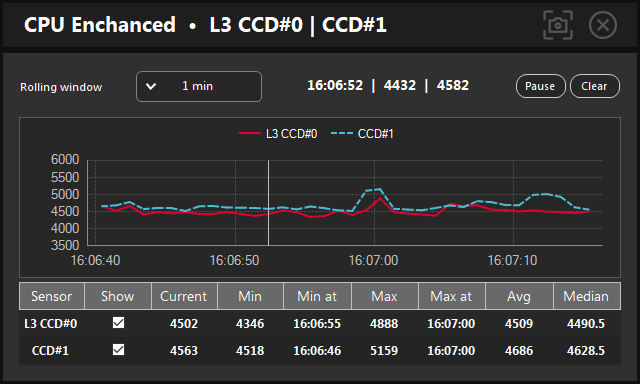Select the L3 CCD#0 row name

point(51,324)
